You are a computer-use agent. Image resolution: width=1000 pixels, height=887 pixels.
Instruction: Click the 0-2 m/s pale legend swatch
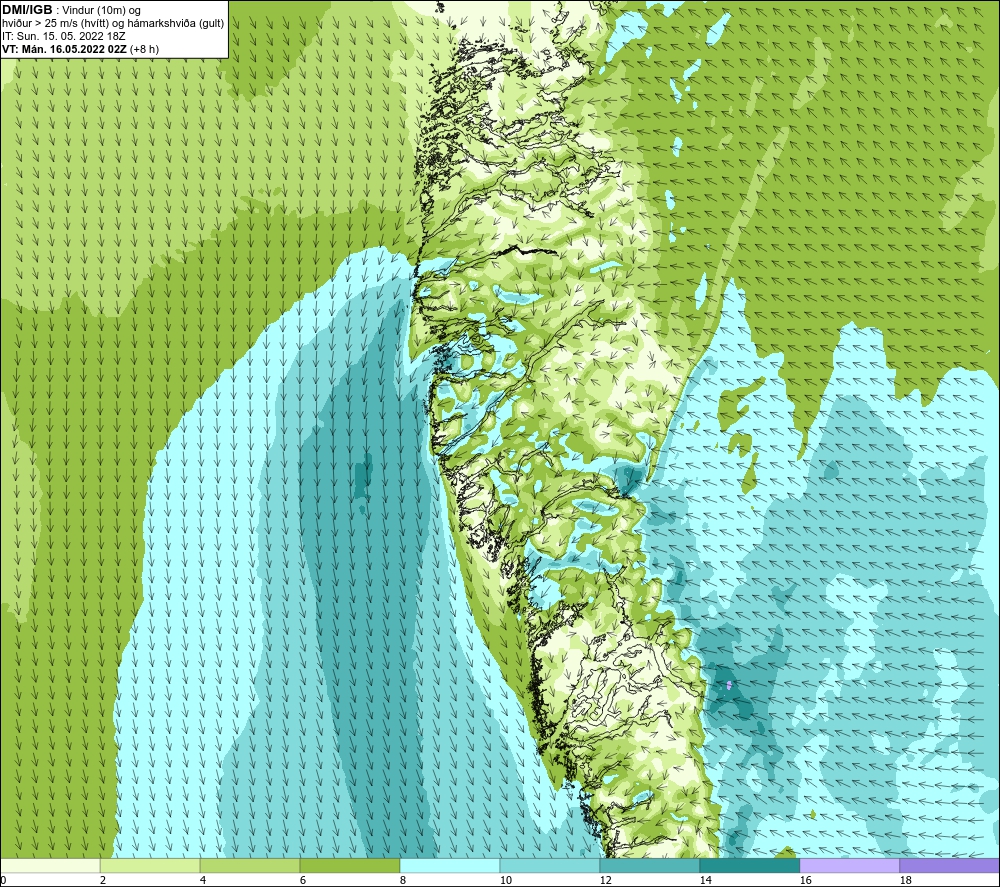(x=50, y=865)
